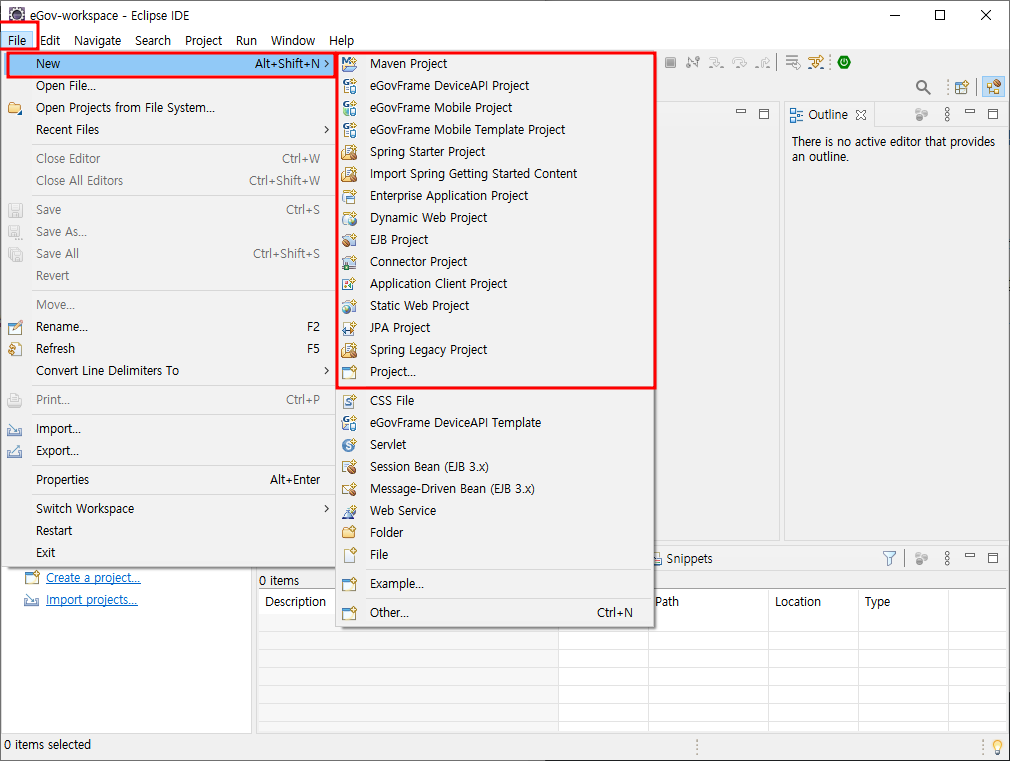
Task: Click the Disconnect debug toolbar icon
Action: pos(693,63)
